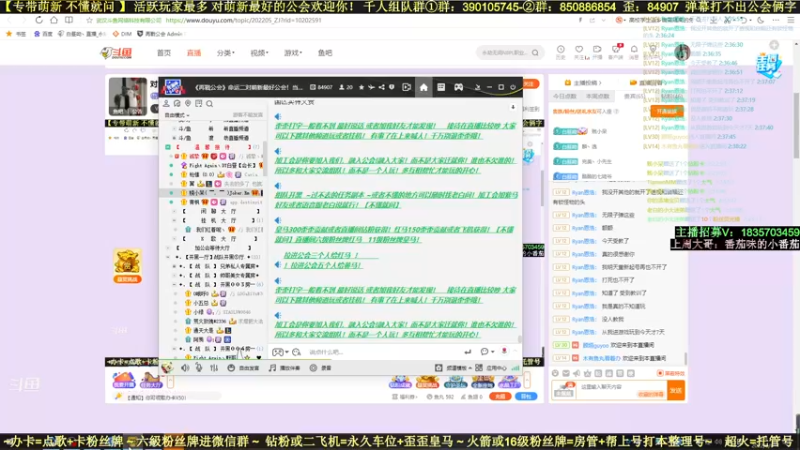Open the home icon in YY channel titlebar
Image resolution: width=800 pixels, height=450 pixels.
[423, 87]
